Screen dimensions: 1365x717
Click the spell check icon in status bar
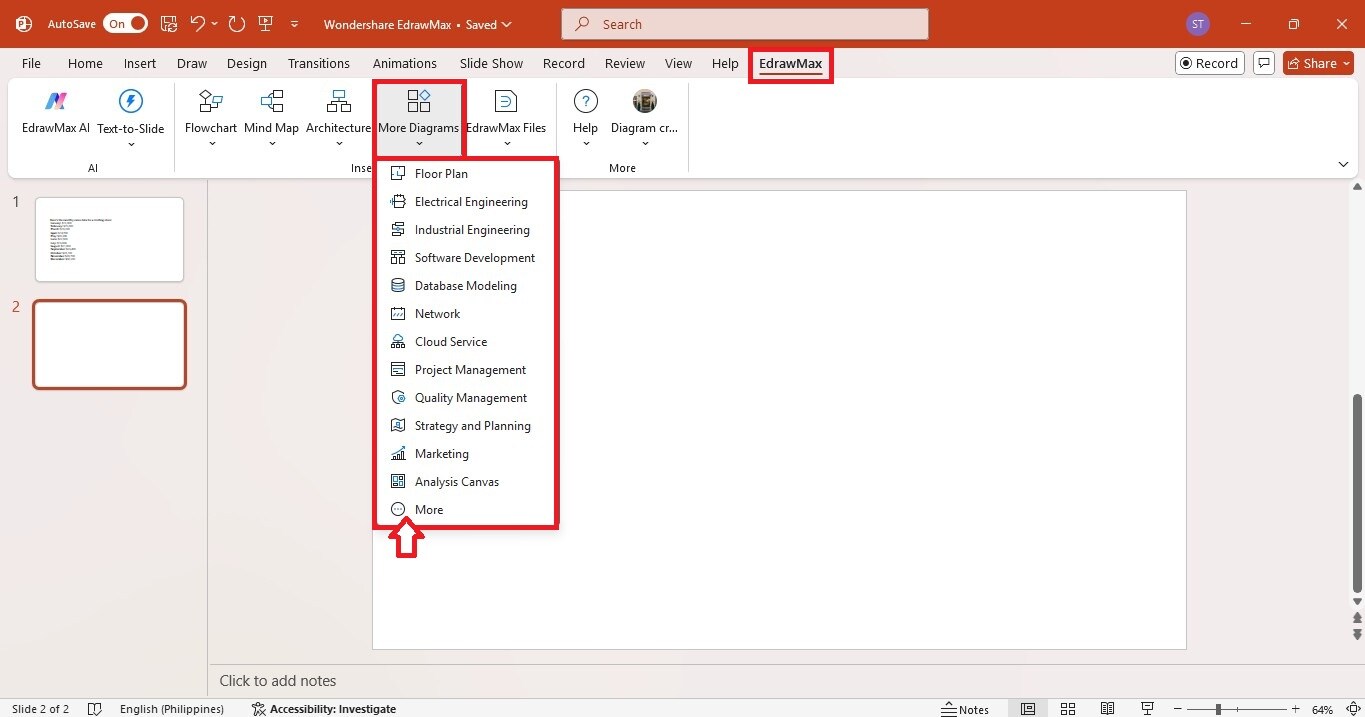click(95, 709)
